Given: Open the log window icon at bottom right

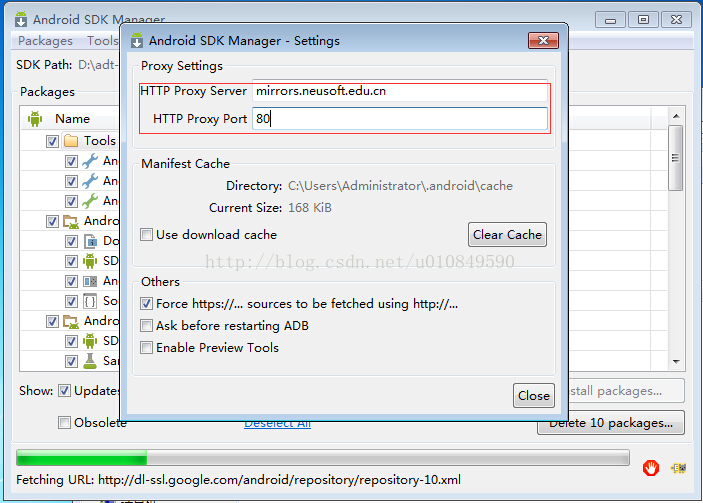Looking at the screenshot, I should coord(678,468).
